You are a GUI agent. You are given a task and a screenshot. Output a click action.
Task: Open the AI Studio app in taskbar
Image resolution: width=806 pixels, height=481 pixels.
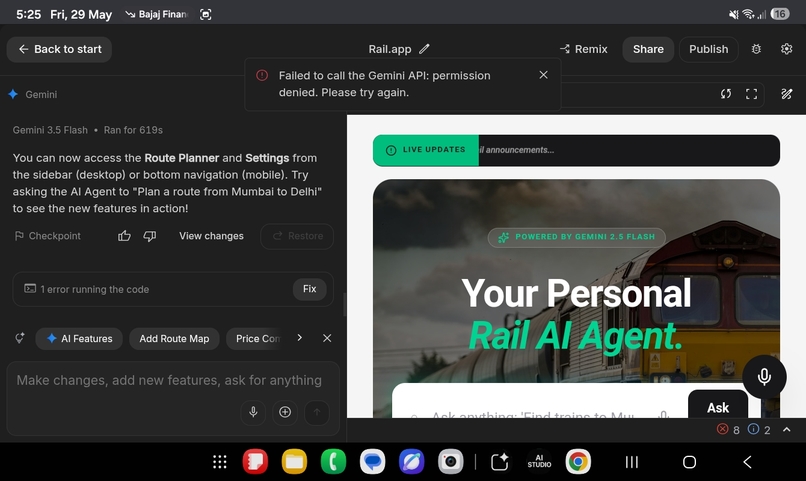(x=539, y=461)
